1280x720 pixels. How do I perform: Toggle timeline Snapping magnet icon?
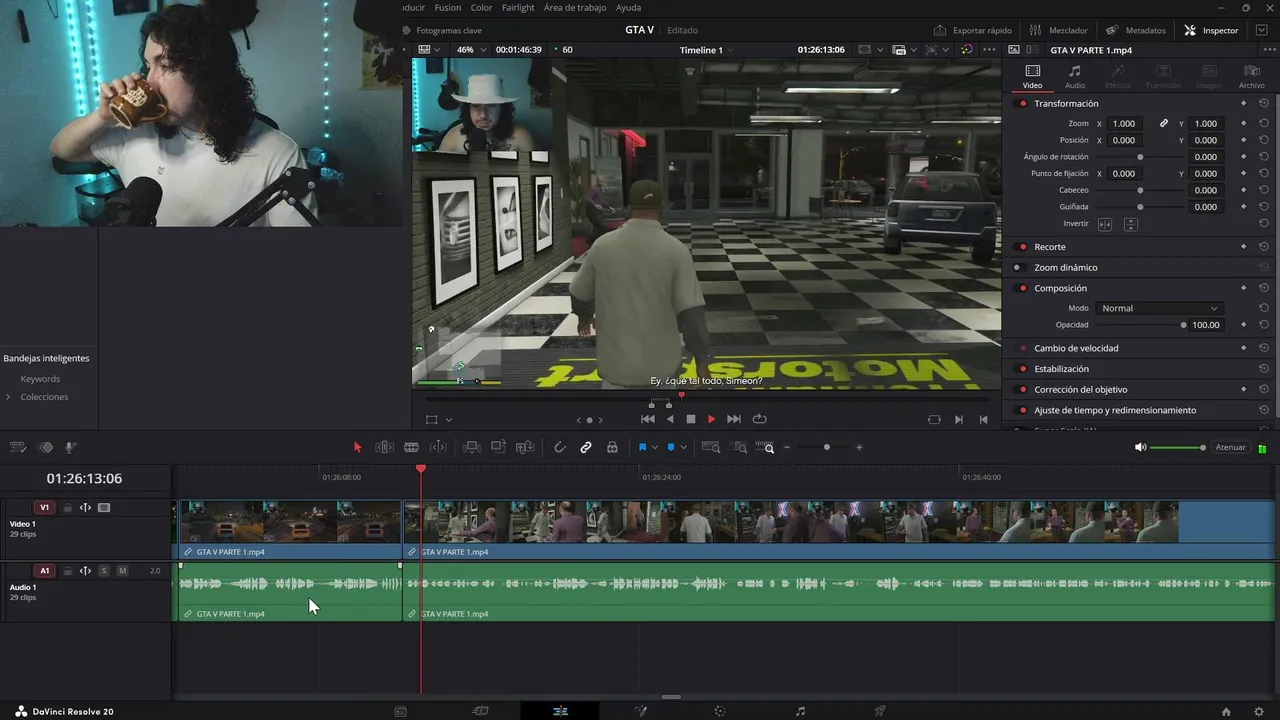coord(560,447)
